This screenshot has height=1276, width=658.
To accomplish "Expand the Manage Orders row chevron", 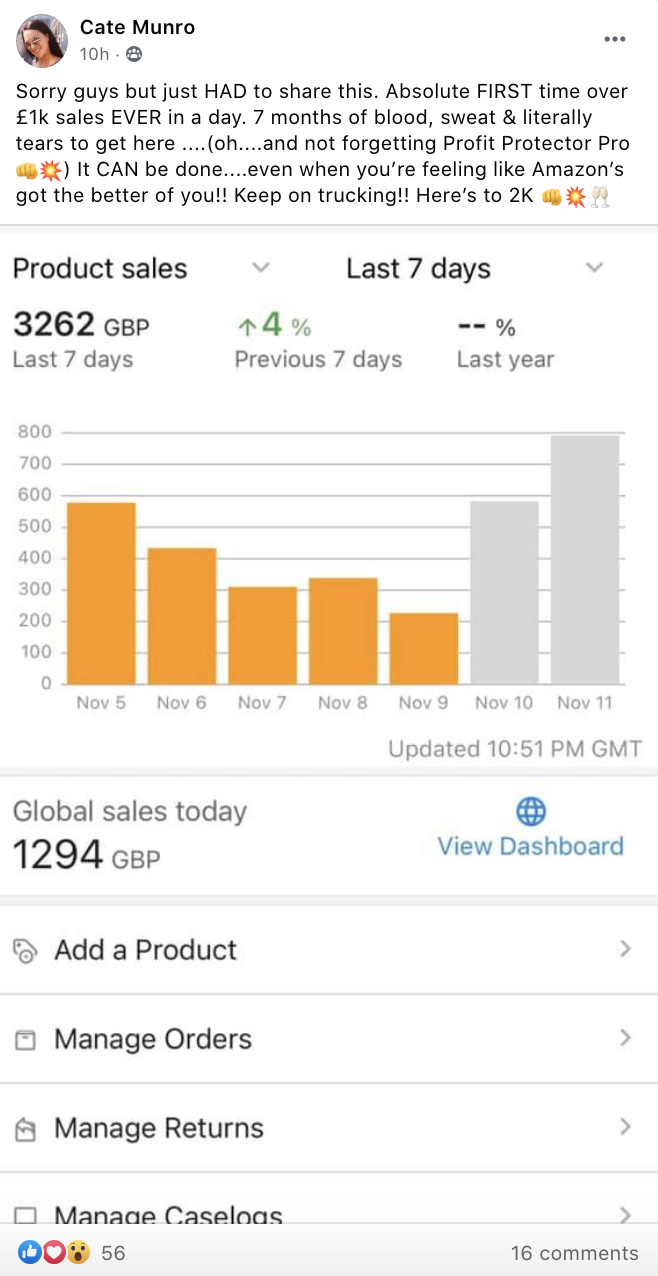I will [627, 1040].
